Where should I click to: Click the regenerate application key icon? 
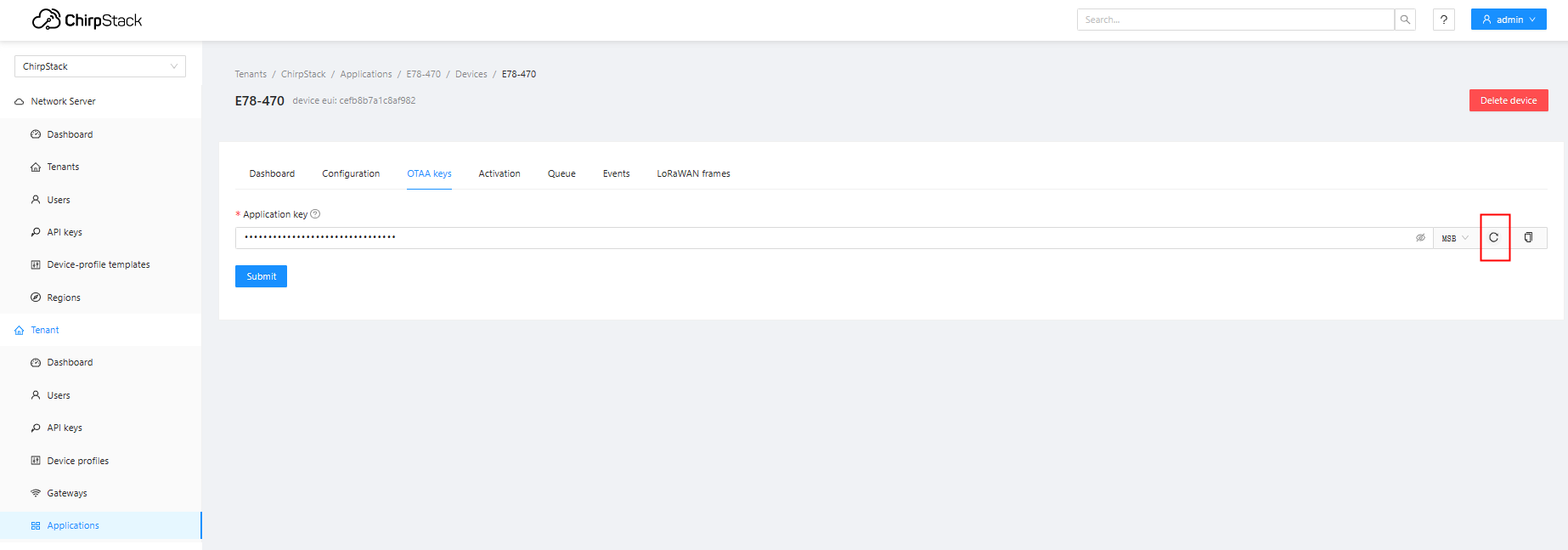coord(1493,238)
